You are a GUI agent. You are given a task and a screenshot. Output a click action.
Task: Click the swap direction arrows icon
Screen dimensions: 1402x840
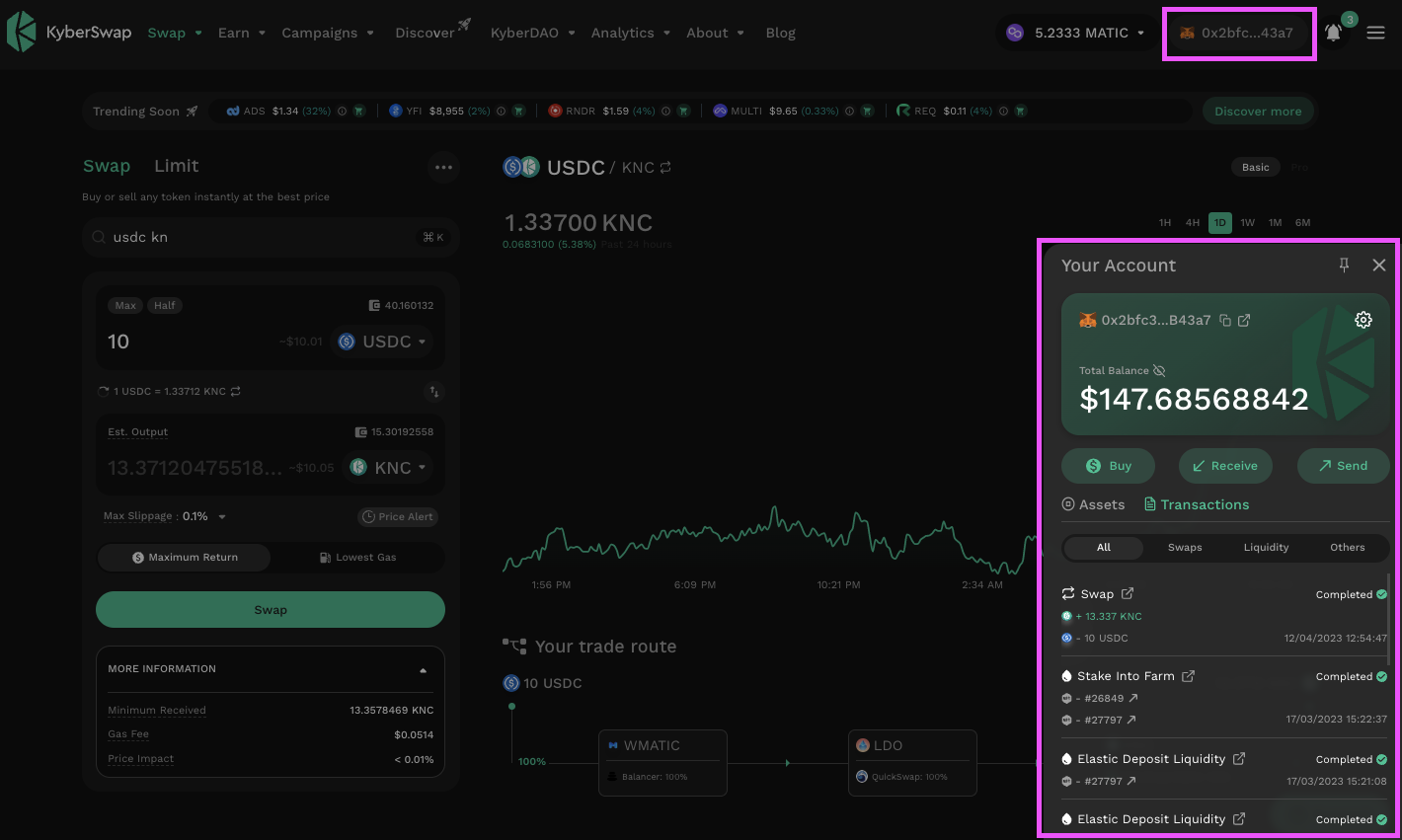coord(433,392)
